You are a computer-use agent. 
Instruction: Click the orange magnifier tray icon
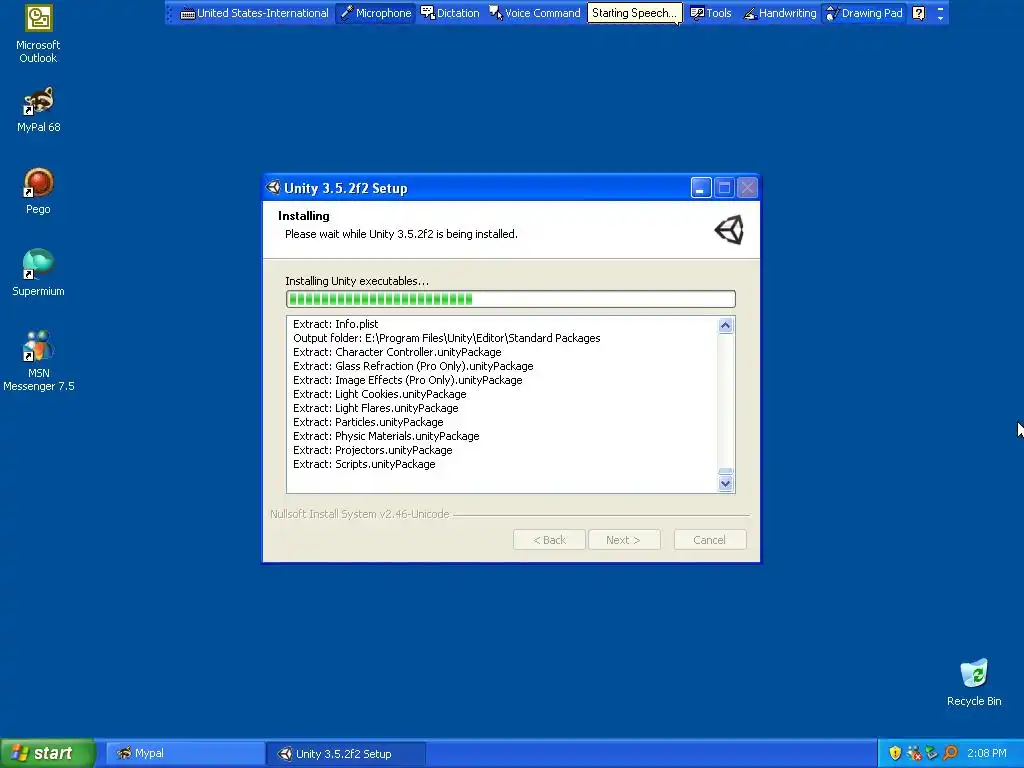pyautogui.click(x=950, y=754)
